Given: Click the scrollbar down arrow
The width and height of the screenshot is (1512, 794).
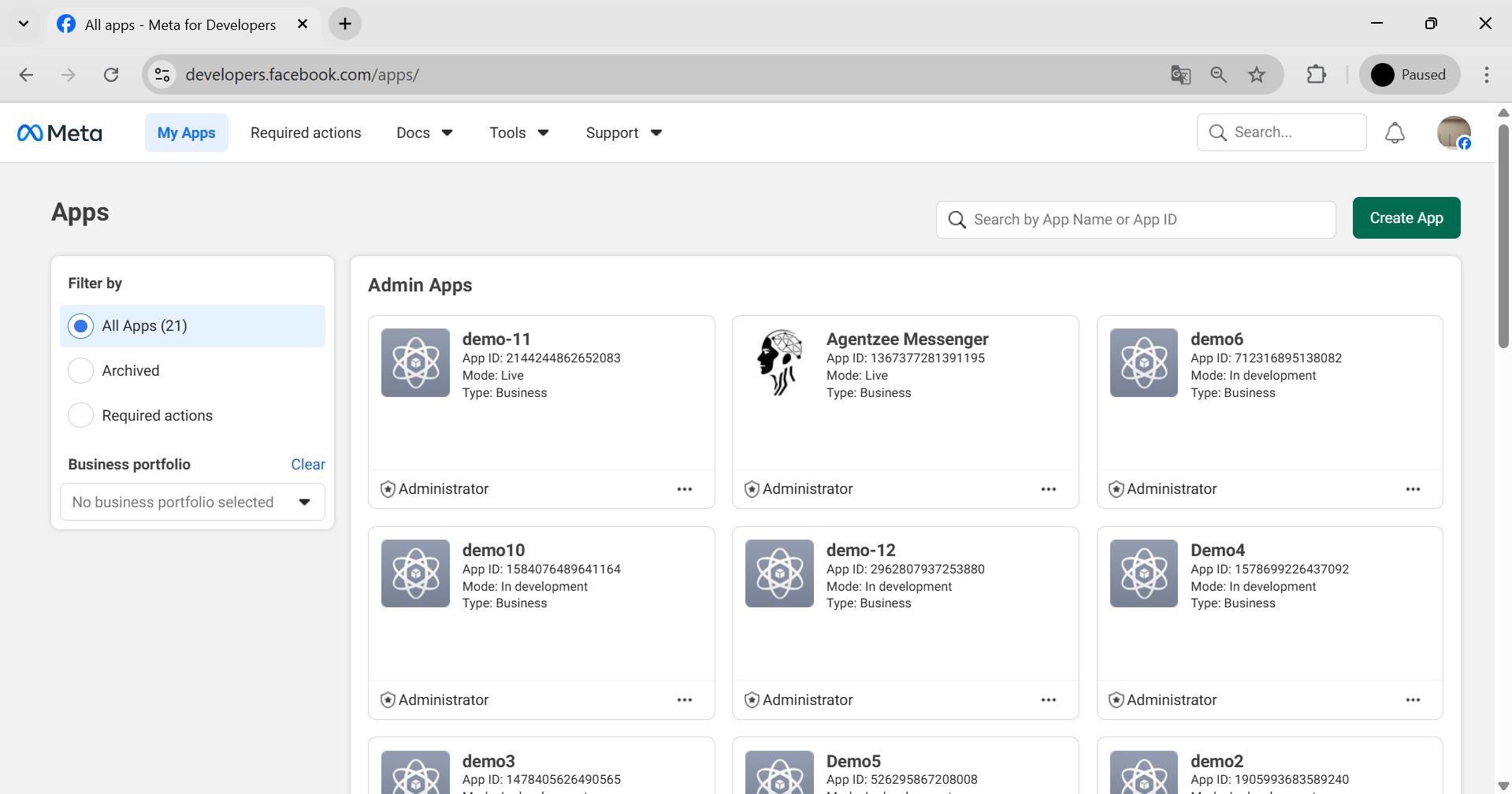Looking at the screenshot, I should pos(1503,785).
